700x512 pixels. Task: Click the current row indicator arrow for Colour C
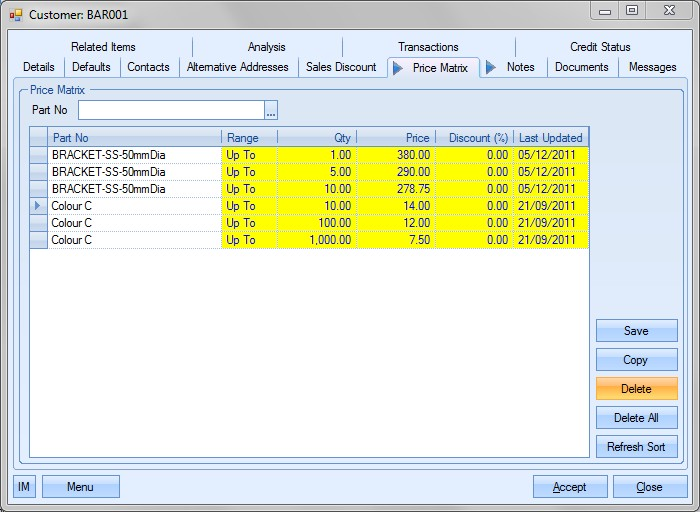(39, 206)
